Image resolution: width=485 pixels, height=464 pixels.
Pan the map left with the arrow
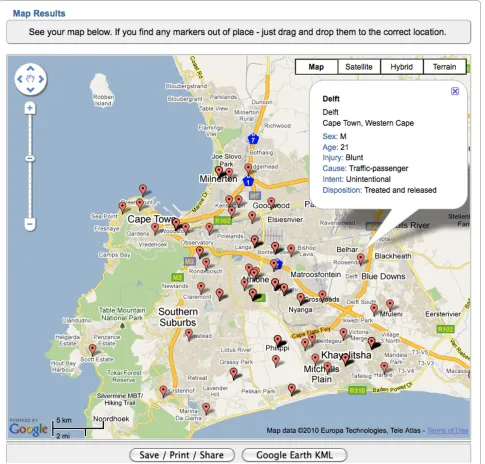coord(20,79)
